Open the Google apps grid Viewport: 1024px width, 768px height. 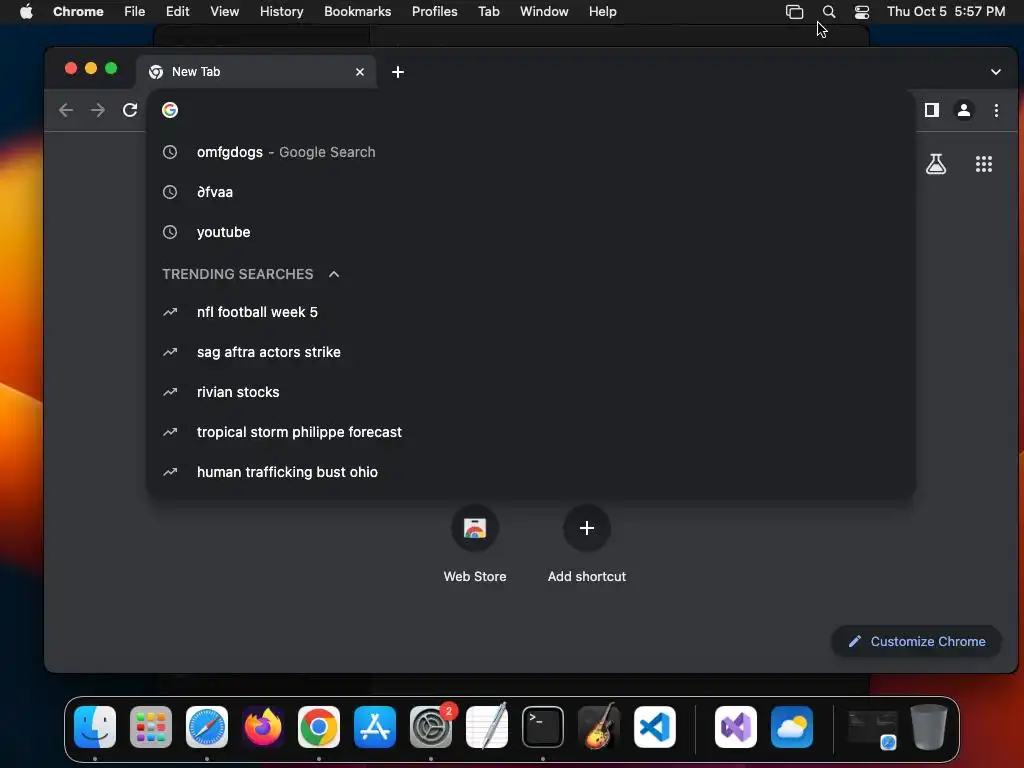pos(984,164)
